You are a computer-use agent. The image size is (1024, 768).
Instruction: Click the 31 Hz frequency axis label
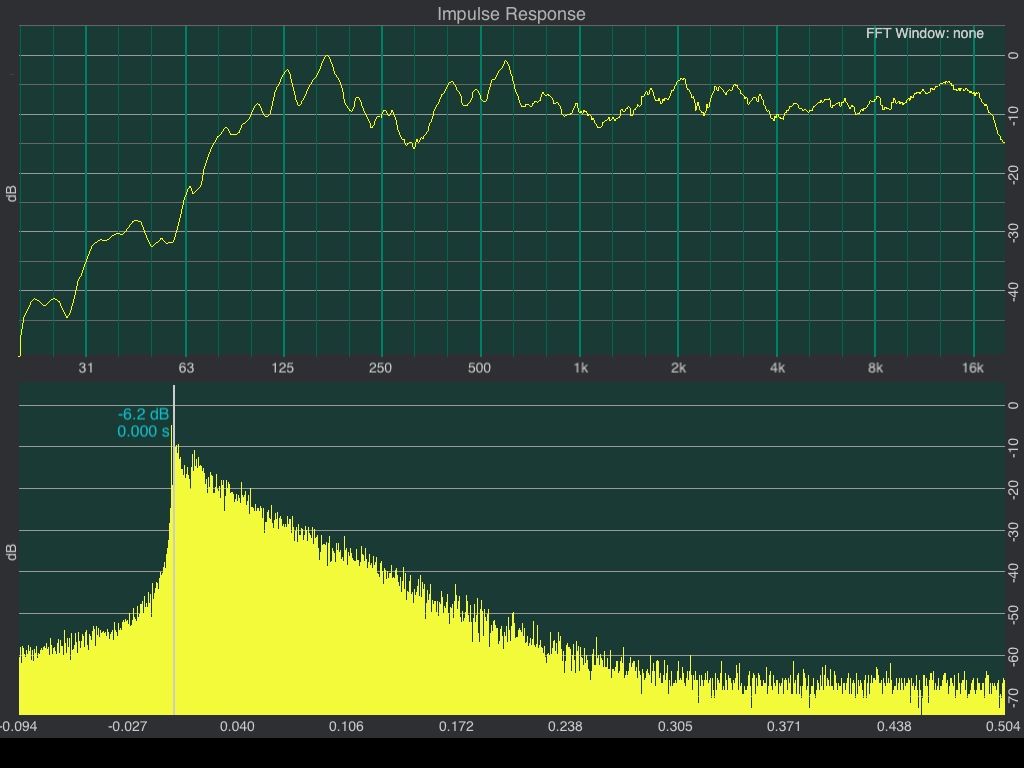point(86,368)
